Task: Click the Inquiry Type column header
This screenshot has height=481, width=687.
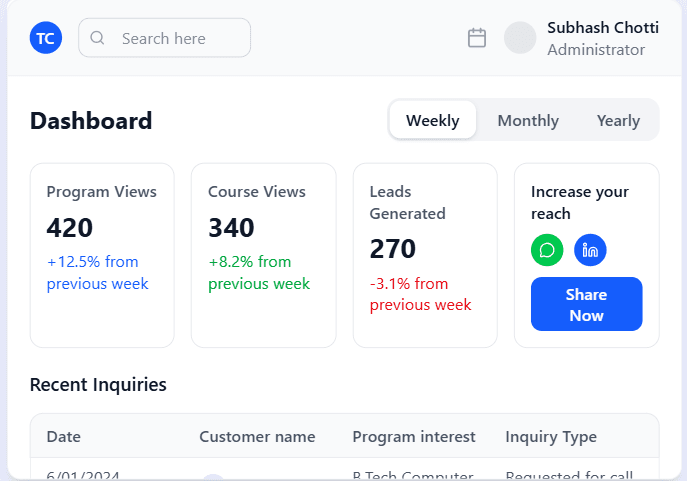Action: pyautogui.click(x=551, y=437)
